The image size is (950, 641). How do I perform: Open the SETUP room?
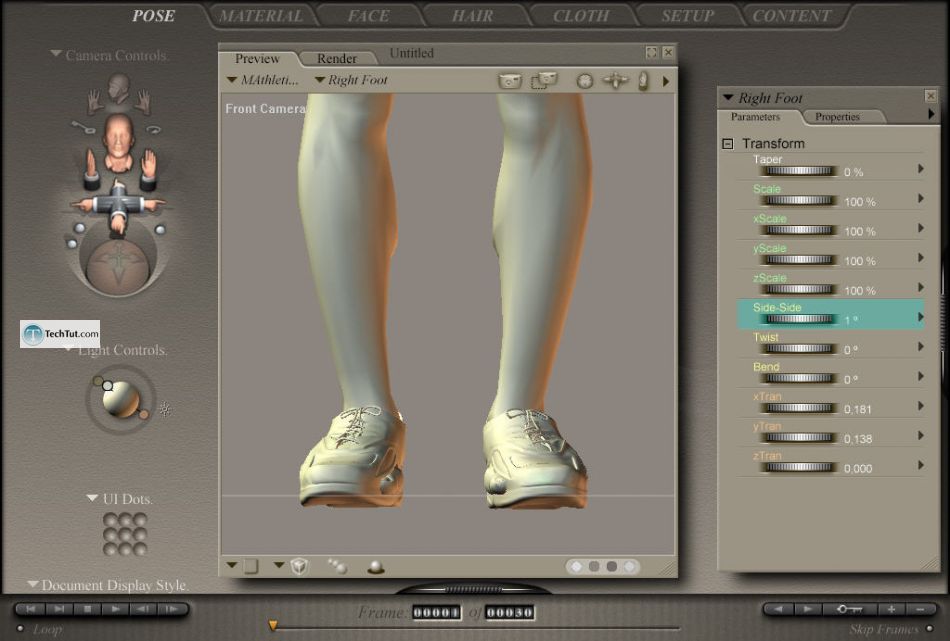pos(688,16)
